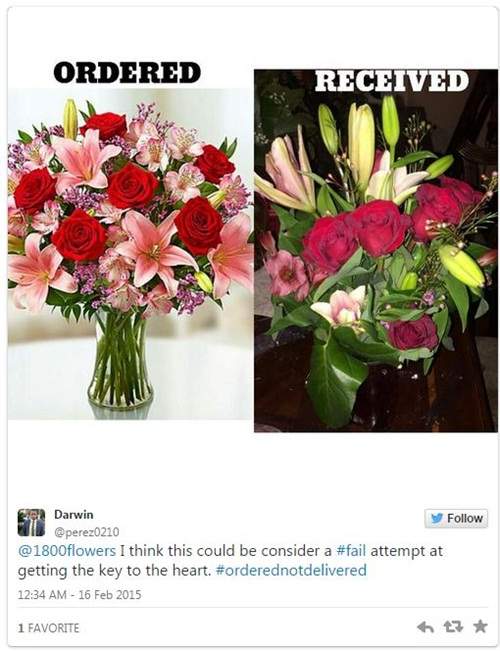Image resolution: width=500 pixels, height=651 pixels.
Task: Click the tweet text 'getting the key to the heart'
Action: 114,570
